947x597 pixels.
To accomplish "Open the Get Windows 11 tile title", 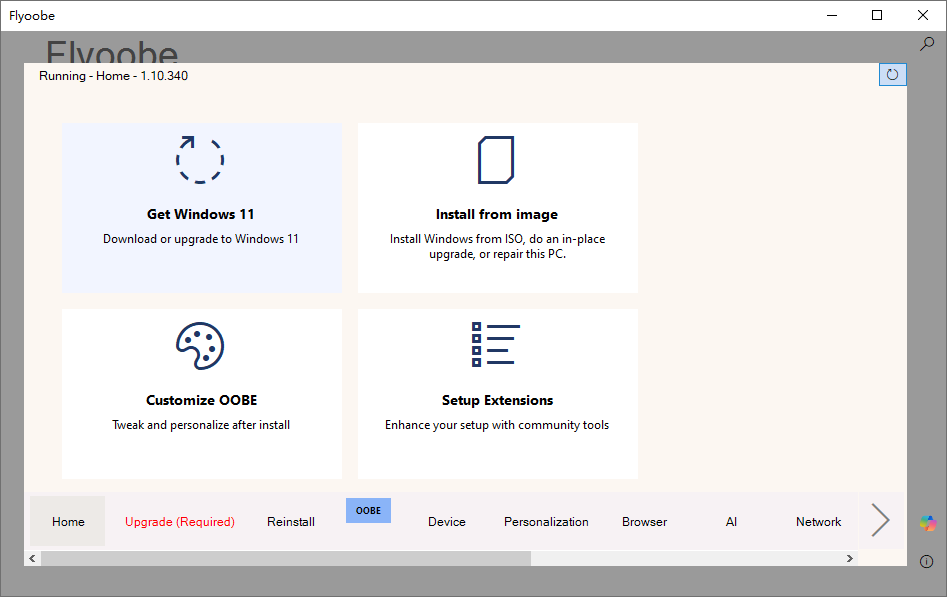I will click(x=201, y=215).
